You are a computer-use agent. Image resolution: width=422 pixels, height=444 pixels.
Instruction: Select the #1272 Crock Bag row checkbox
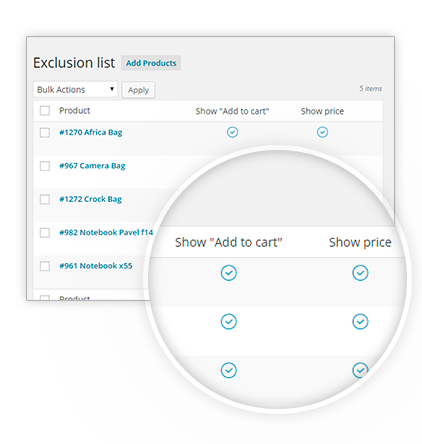pos(45,199)
